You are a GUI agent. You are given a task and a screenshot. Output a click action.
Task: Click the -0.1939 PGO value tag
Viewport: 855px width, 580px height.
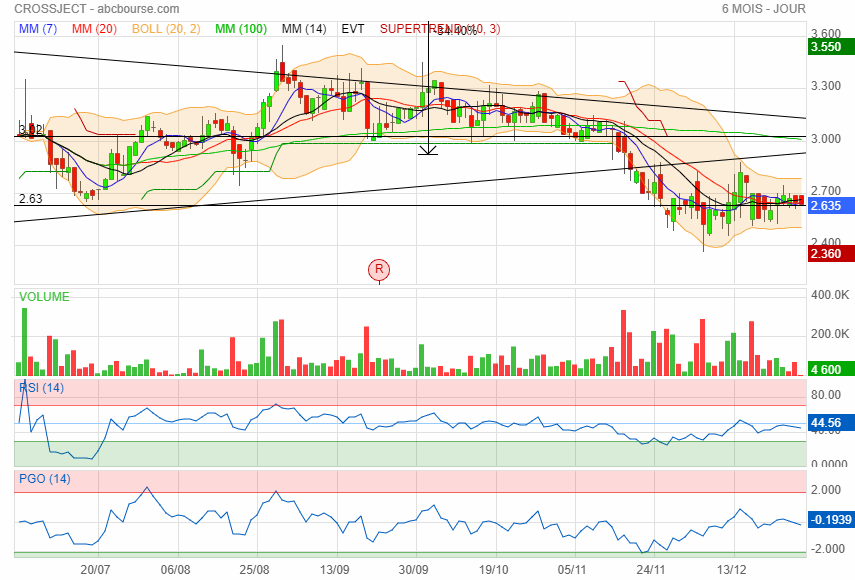tap(830, 519)
